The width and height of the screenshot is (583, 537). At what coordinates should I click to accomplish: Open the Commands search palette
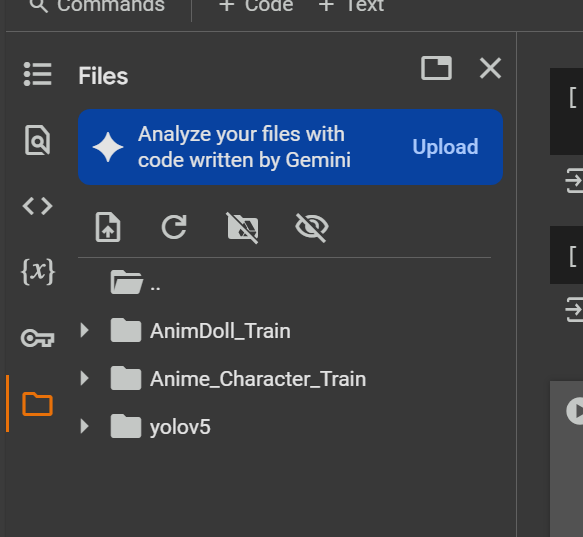[97, 6]
